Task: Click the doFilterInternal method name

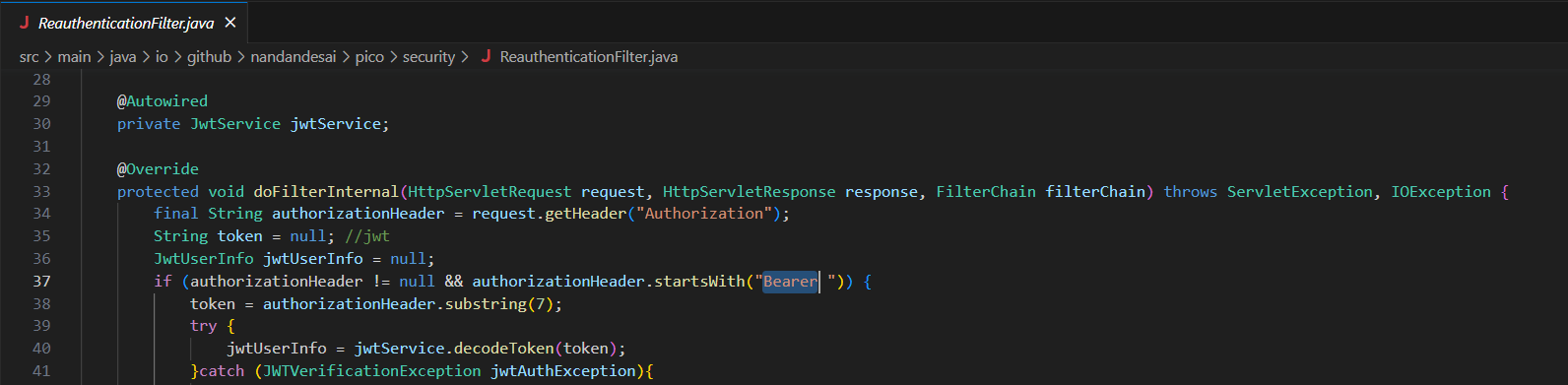Action: (x=326, y=192)
